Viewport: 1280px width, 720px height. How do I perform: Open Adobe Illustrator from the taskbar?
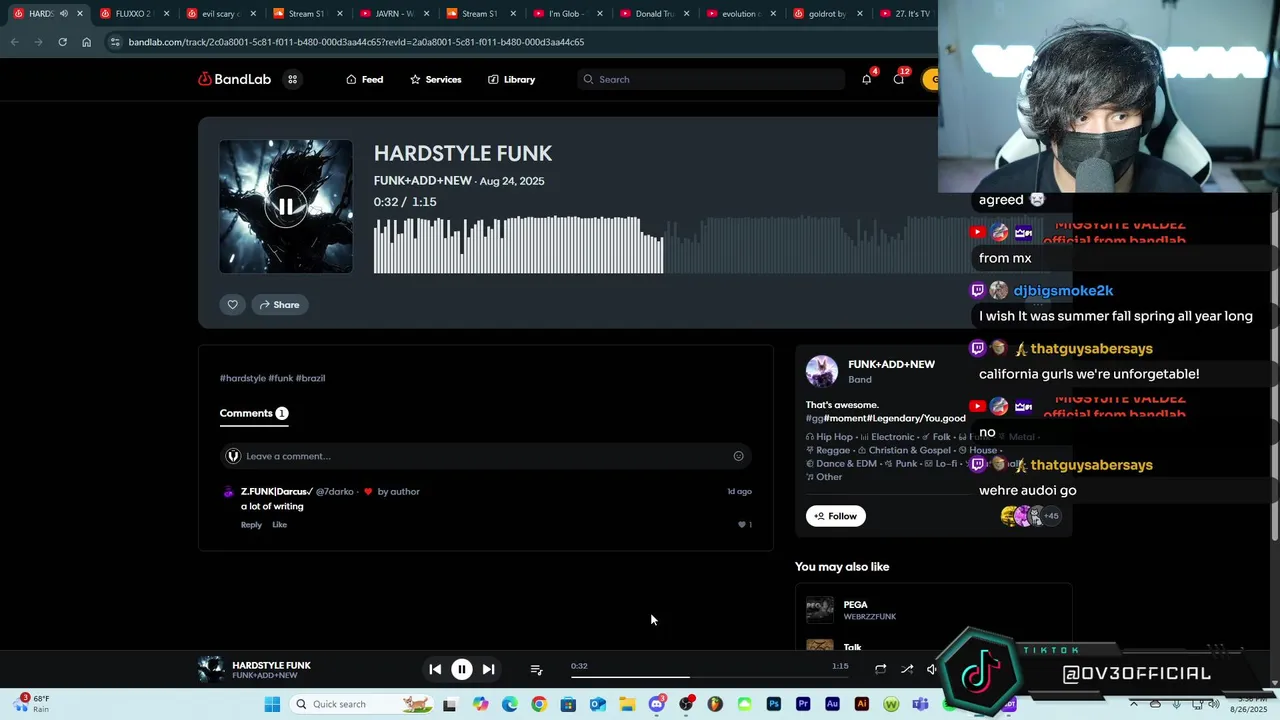click(x=862, y=704)
